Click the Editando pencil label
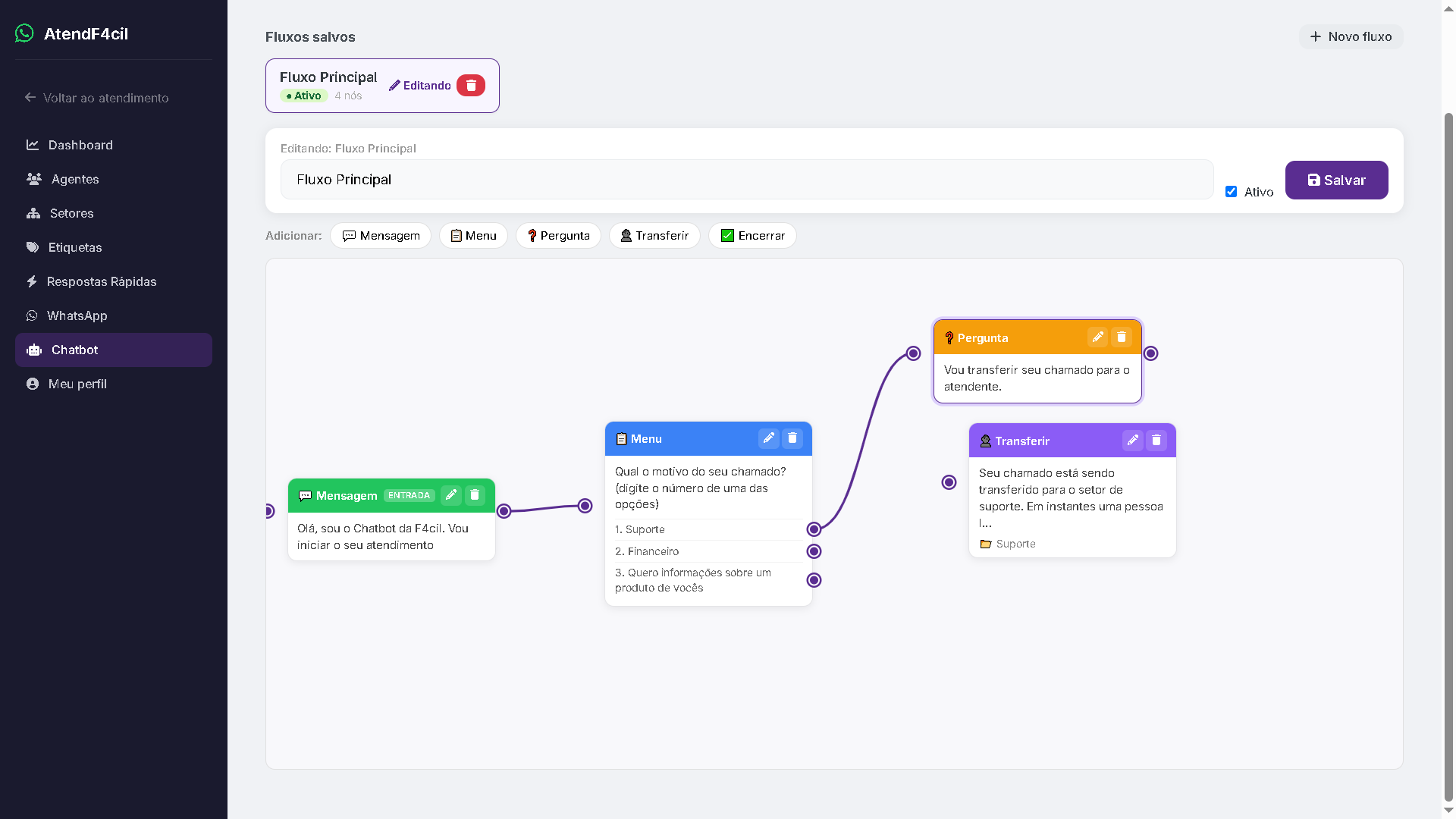 pyautogui.click(x=419, y=86)
